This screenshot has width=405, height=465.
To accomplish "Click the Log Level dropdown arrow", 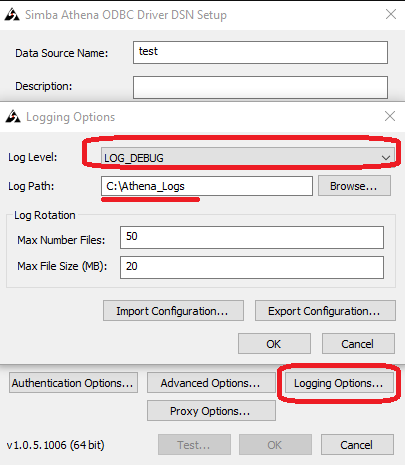I will click(386, 158).
